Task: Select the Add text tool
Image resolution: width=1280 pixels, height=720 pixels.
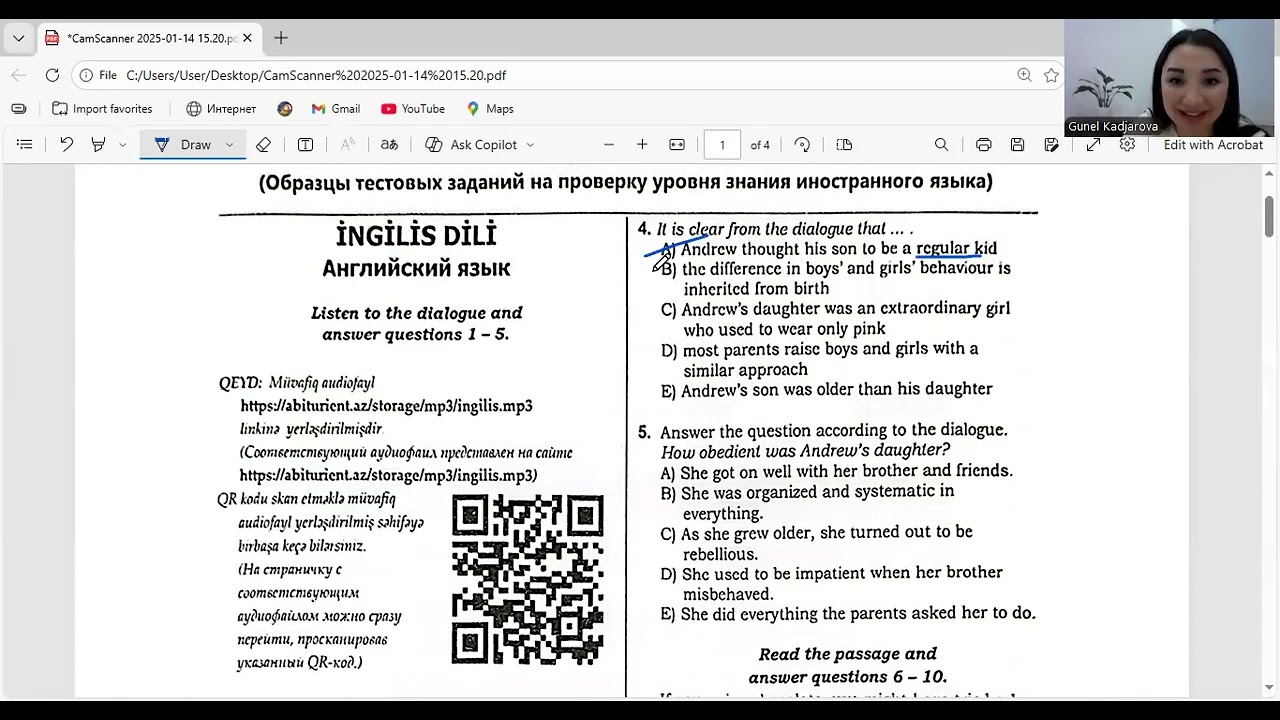Action: (306, 145)
